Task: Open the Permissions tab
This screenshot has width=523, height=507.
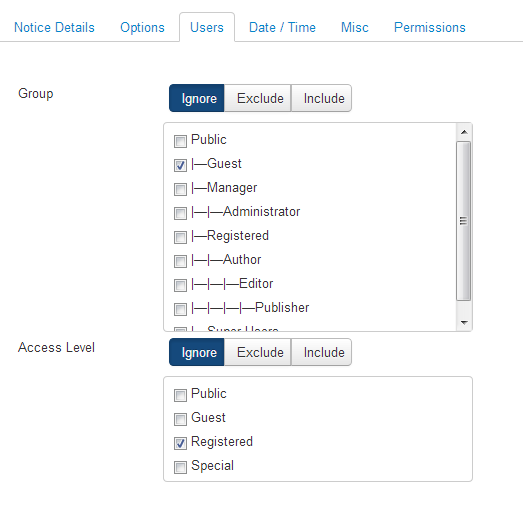Action: click(x=430, y=27)
